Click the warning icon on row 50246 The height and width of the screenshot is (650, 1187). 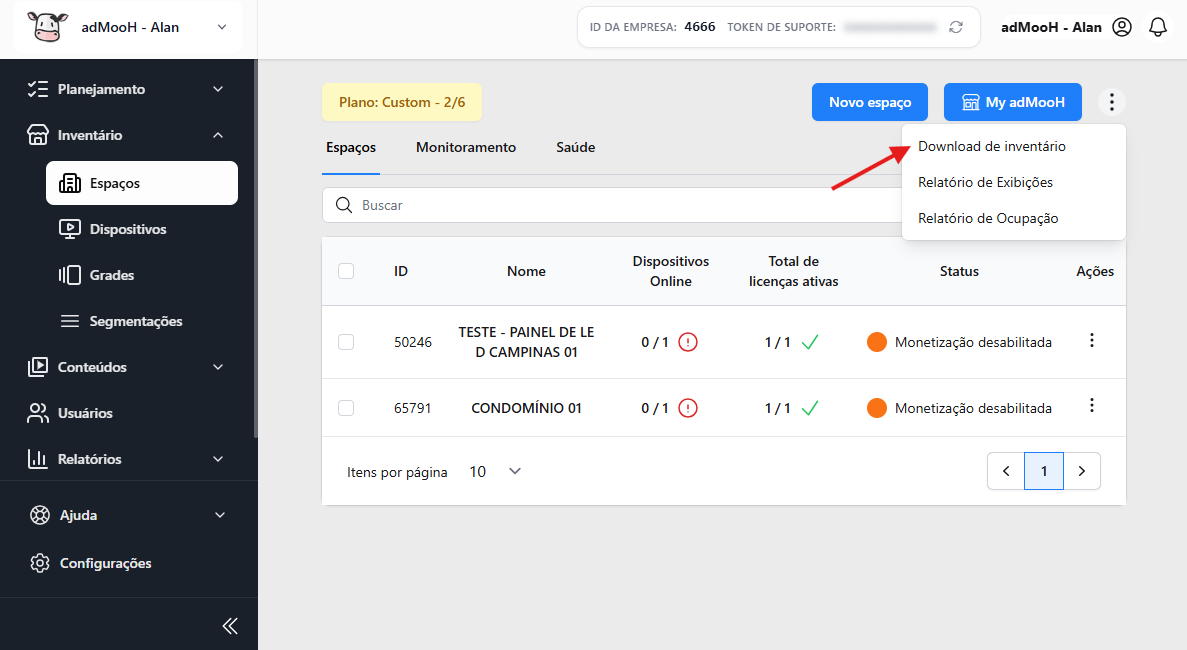point(687,342)
